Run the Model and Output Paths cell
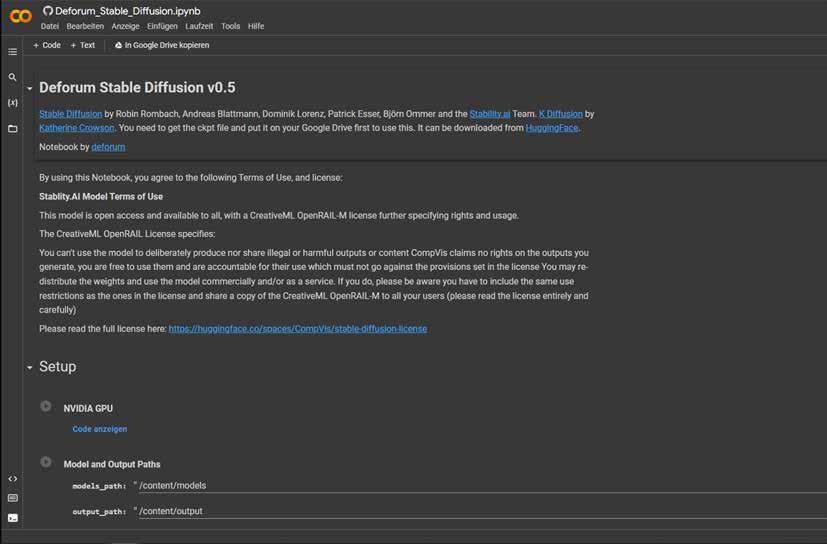827x544 pixels. tap(46, 462)
